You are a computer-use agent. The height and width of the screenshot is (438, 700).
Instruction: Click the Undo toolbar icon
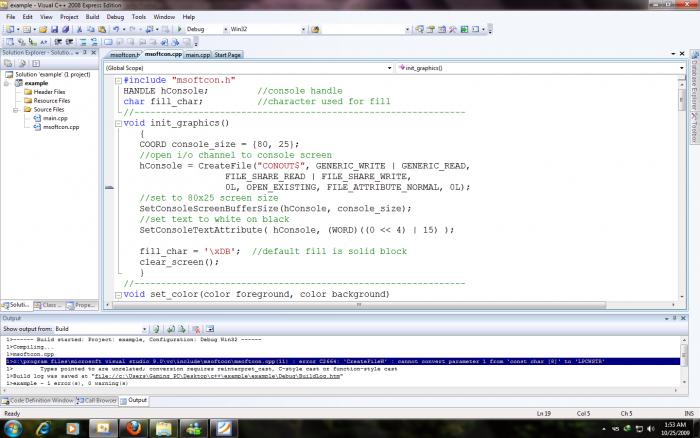point(117,30)
